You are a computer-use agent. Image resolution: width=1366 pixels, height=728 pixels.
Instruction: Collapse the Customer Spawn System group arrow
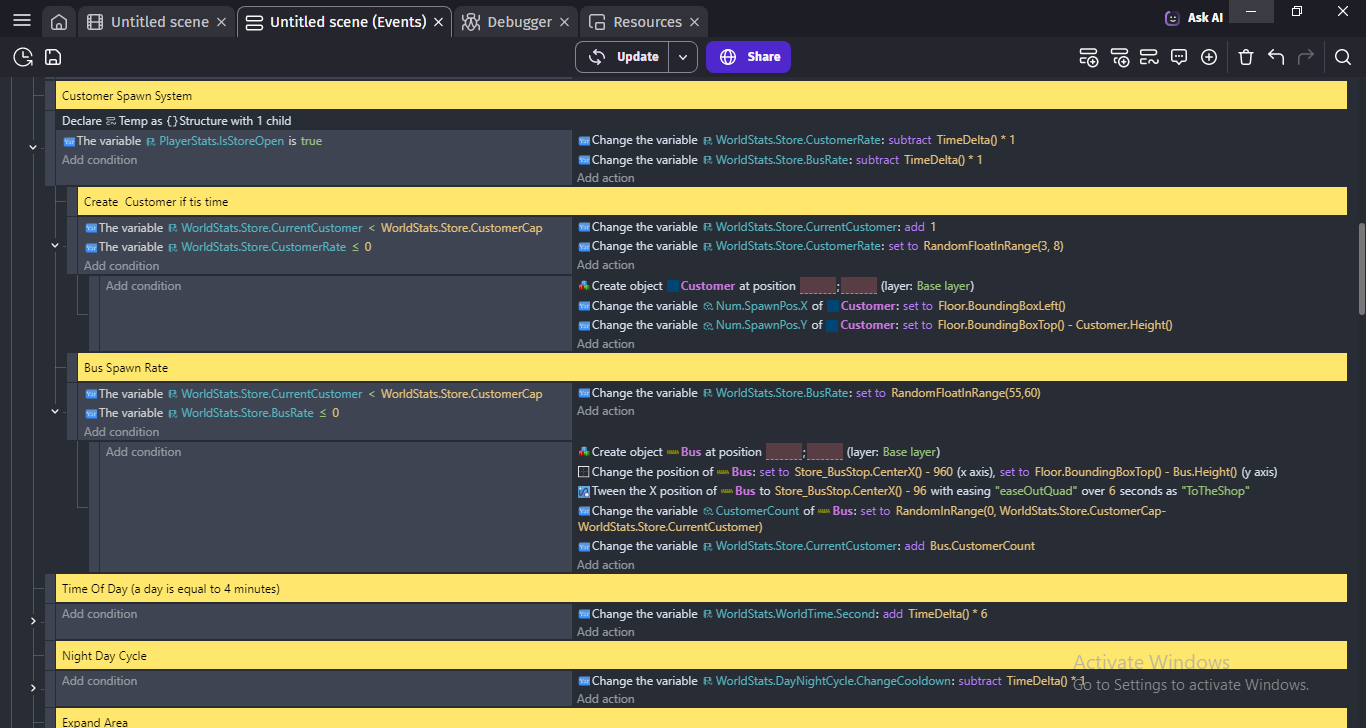click(33, 147)
